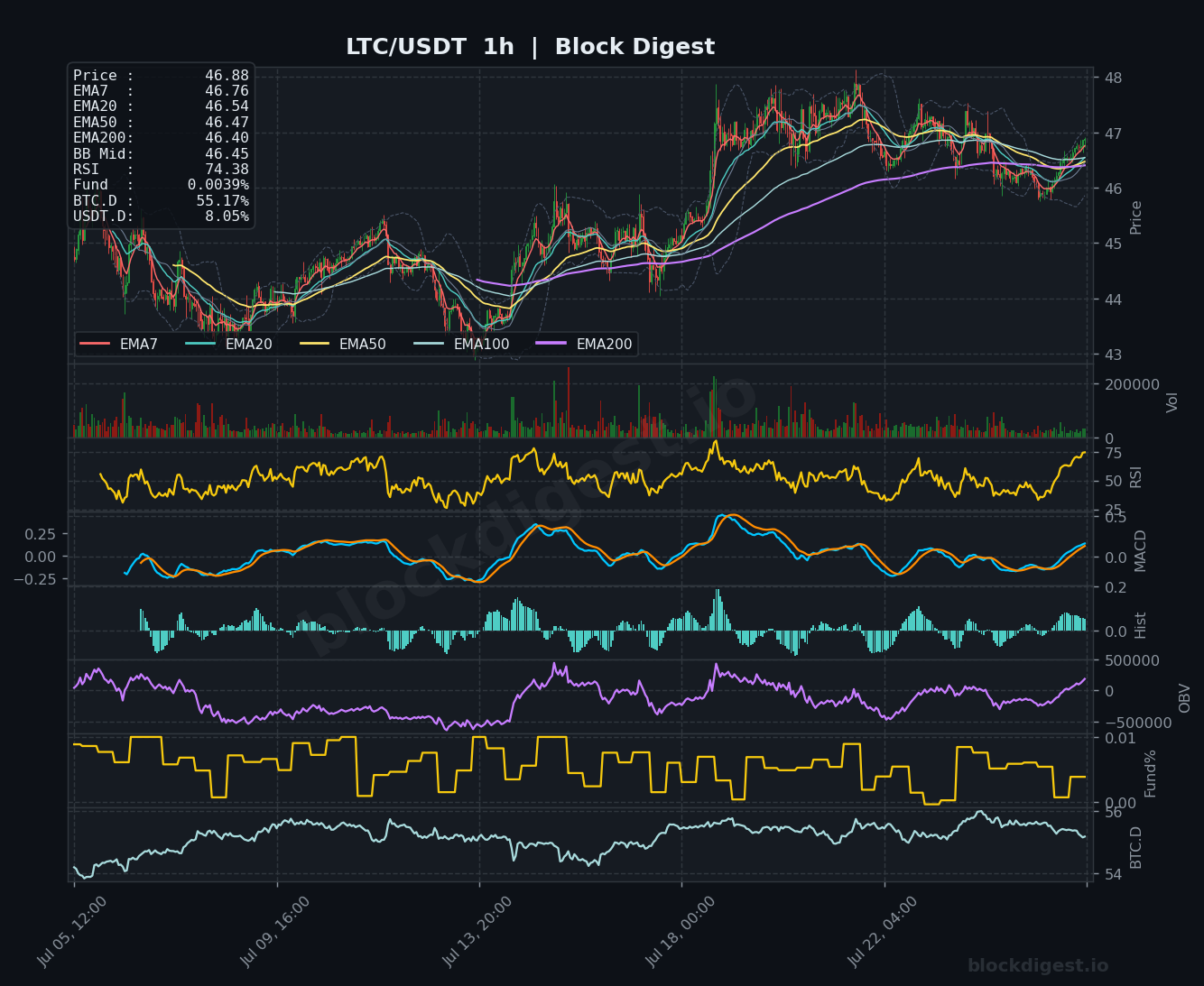Click the 48 price tick label
This screenshot has width=1204, height=986.
click(x=1113, y=78)
